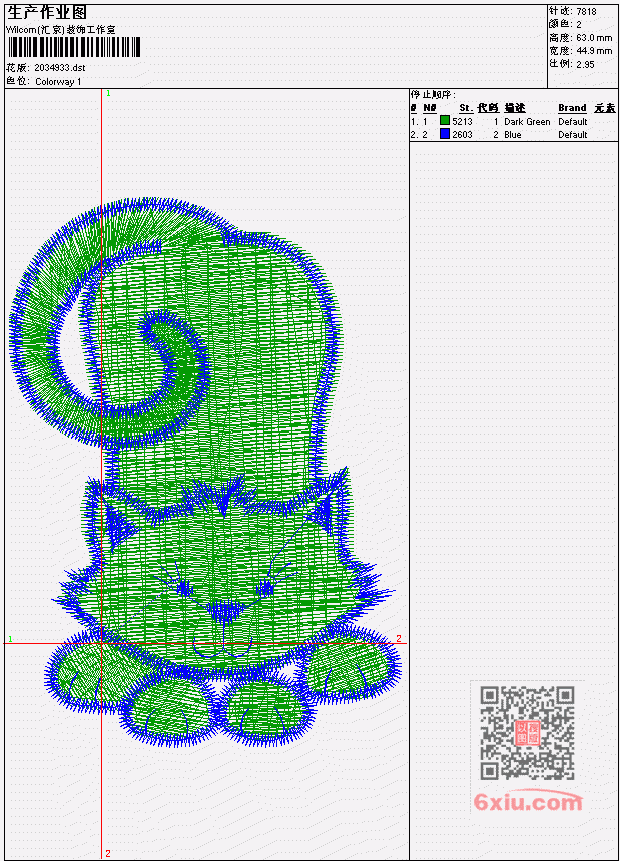This screenshot has height=861, width=620.
Task: Select the barcode under the Wilcom header
Action: [74, 47]
